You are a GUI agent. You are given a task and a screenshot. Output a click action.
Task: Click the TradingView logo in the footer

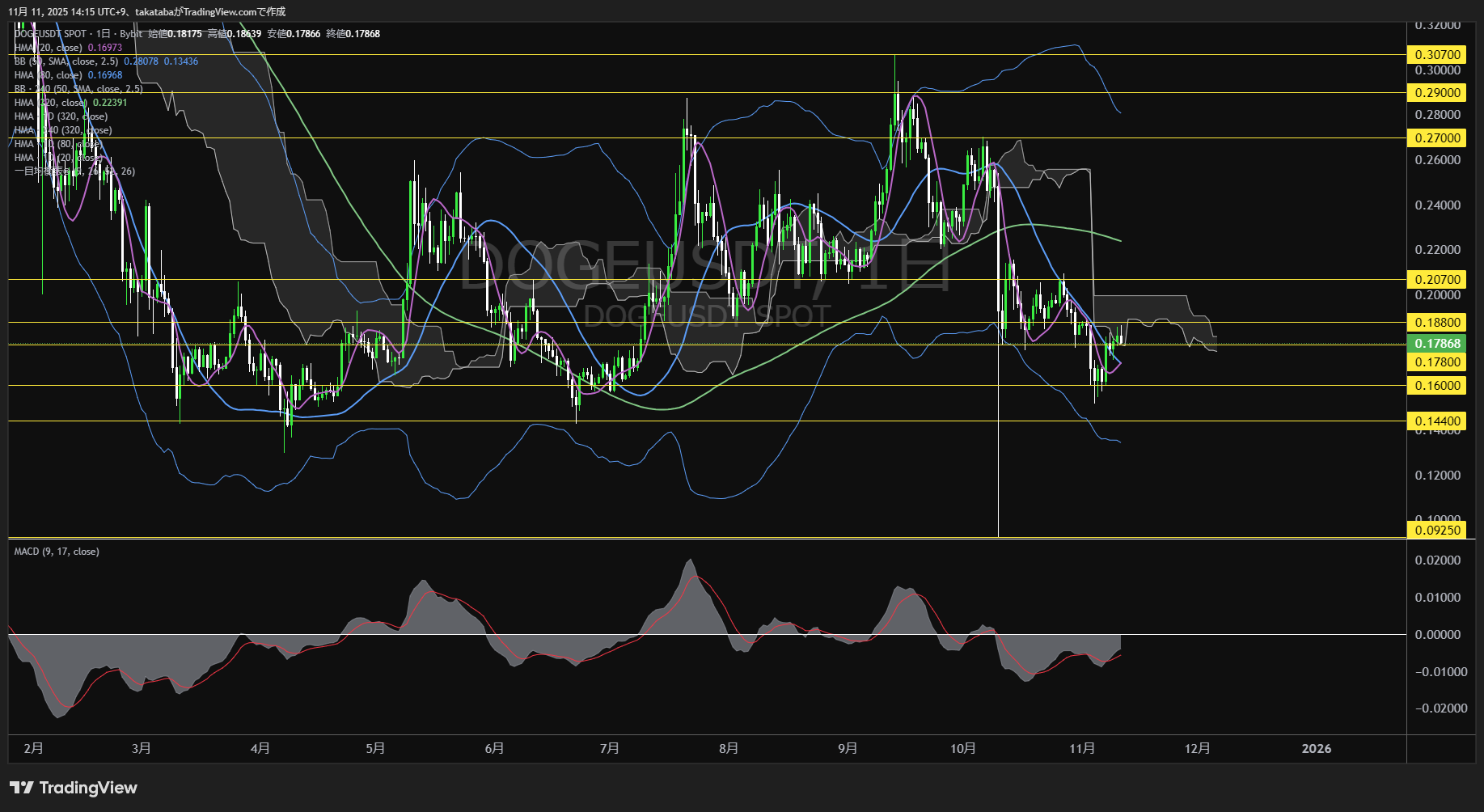tap(74, 788)
